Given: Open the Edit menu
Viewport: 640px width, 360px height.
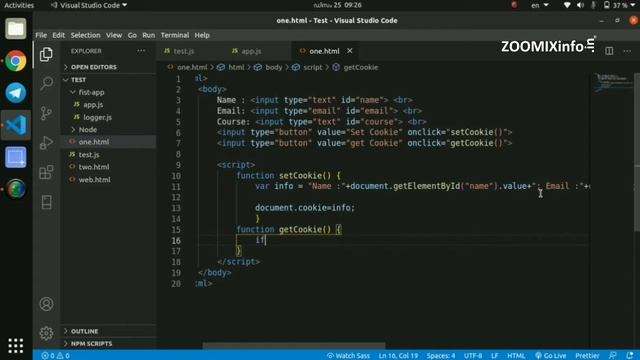Looking at the screenshot, I should tap(58, 35).
